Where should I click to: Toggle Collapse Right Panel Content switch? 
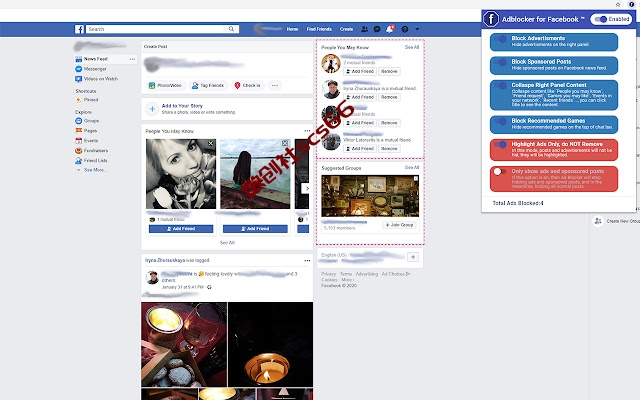pos(500,86)
